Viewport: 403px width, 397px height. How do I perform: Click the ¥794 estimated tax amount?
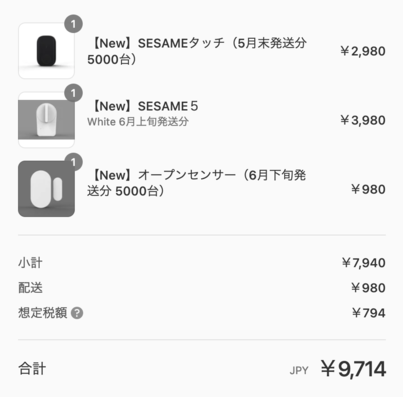(369, 313)
